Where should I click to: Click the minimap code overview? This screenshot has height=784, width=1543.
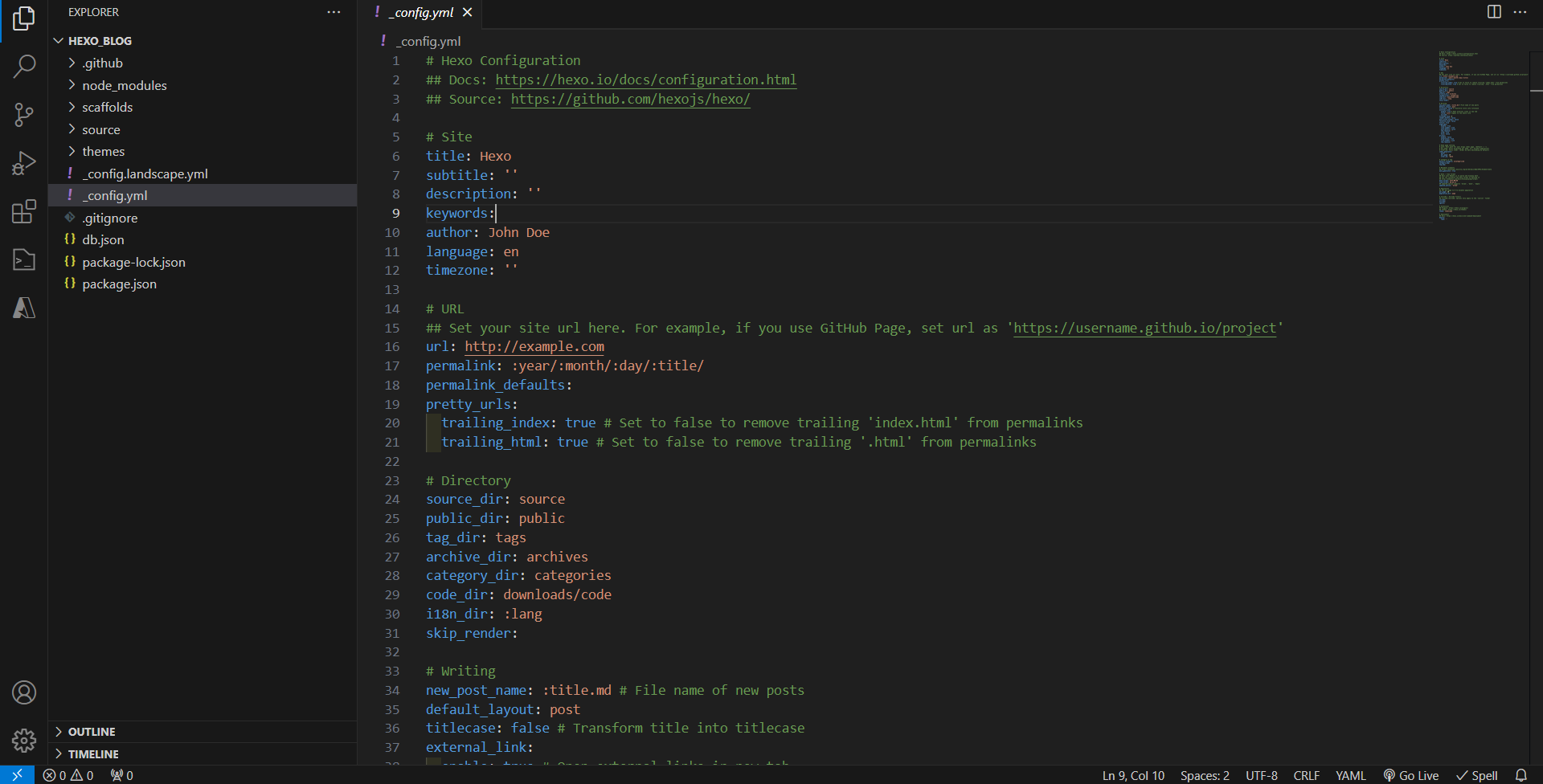(x=1483, y=137)
